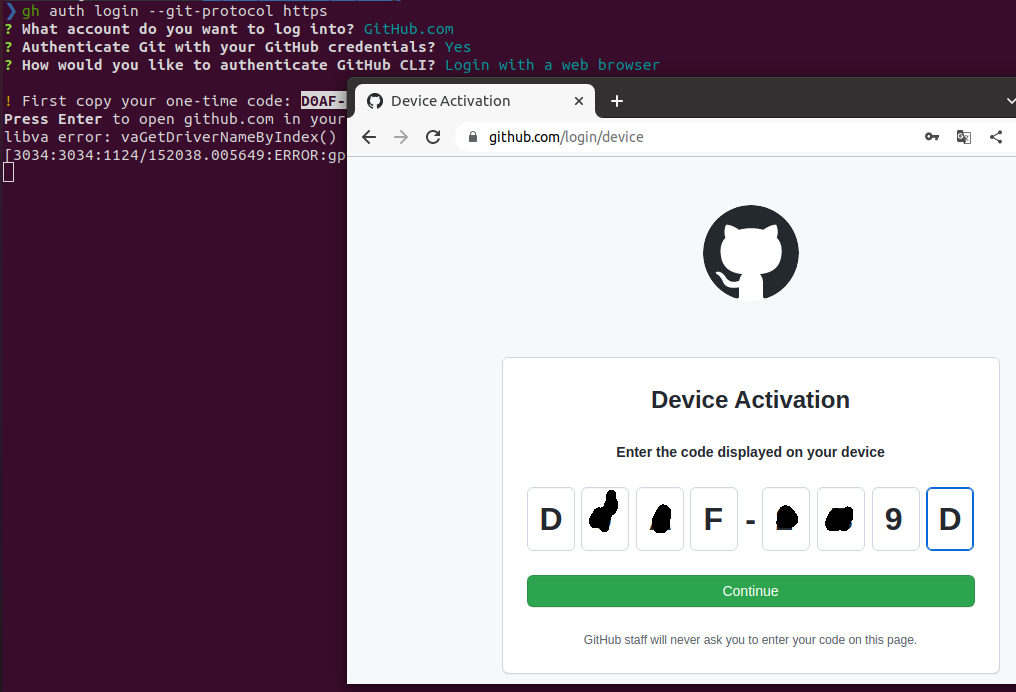Screen dimensions: 1016x692
Task: Click the browser forward arrow
Action: point(401,137)
